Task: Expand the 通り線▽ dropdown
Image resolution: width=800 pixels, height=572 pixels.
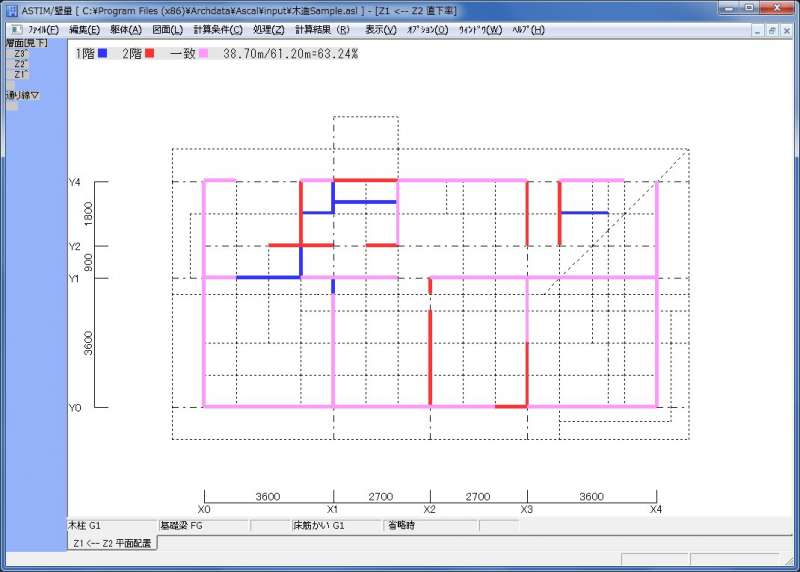Action: 22,95
